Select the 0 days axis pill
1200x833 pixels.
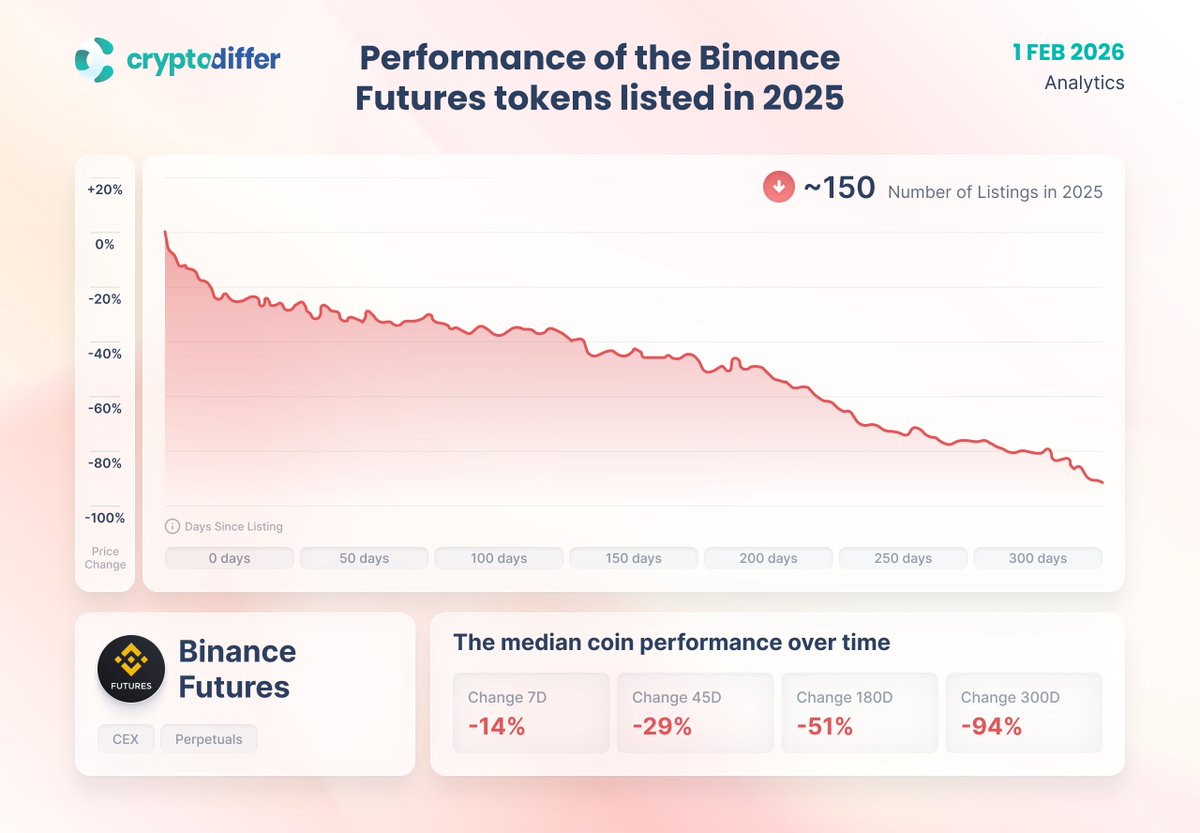point(229,558)
